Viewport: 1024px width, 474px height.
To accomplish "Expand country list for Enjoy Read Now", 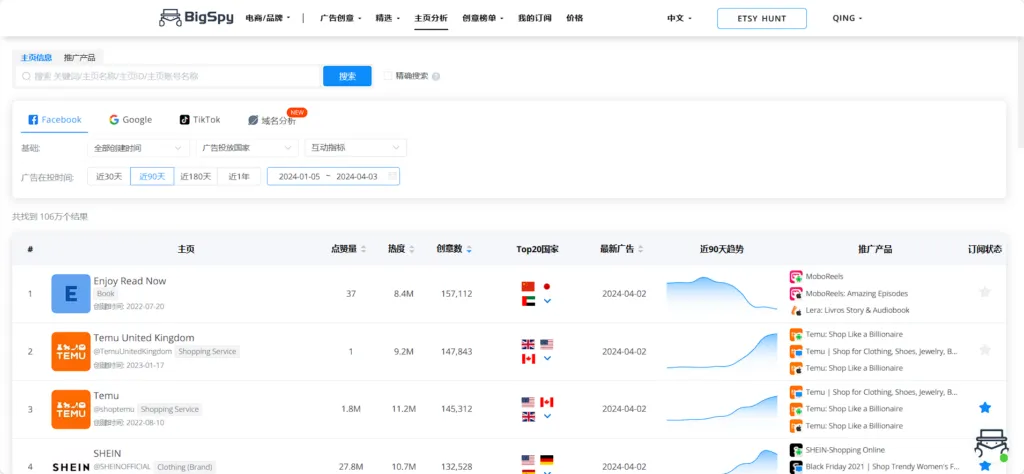I will (547, 301).
